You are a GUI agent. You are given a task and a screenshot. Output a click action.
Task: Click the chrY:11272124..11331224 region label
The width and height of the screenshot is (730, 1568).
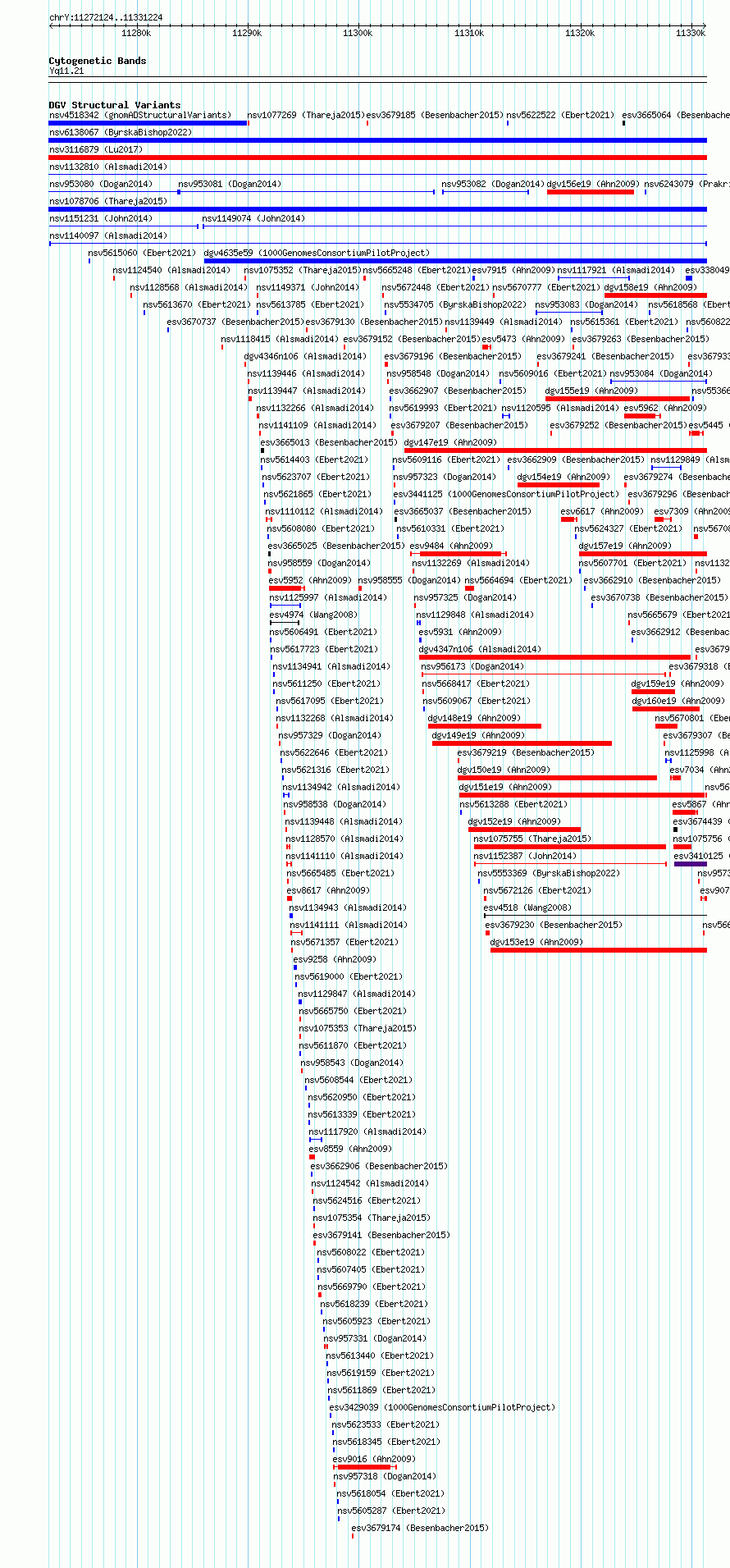click(106, 17)
